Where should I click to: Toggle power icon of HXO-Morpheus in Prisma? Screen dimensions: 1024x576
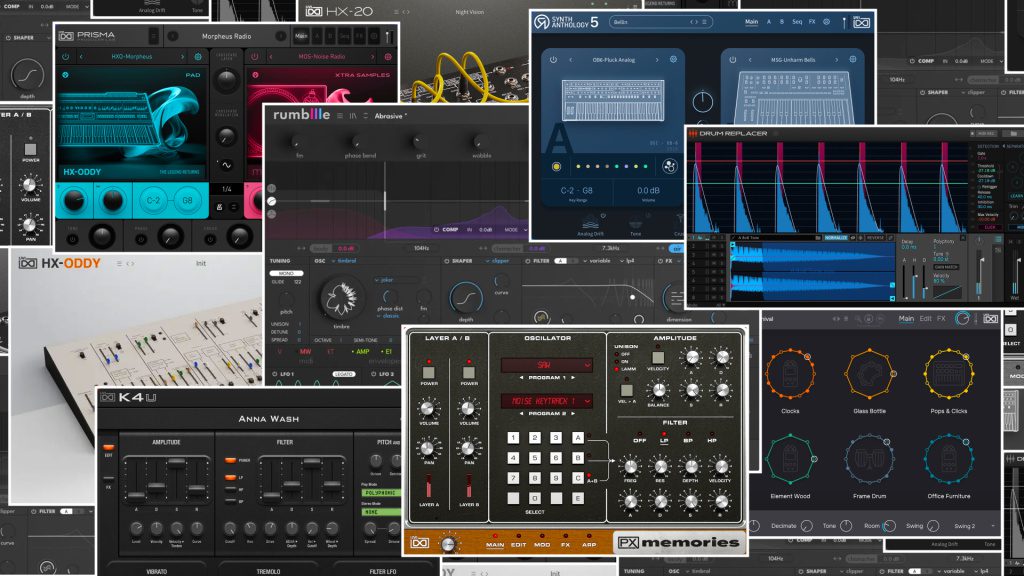click(x=65, y=57)
